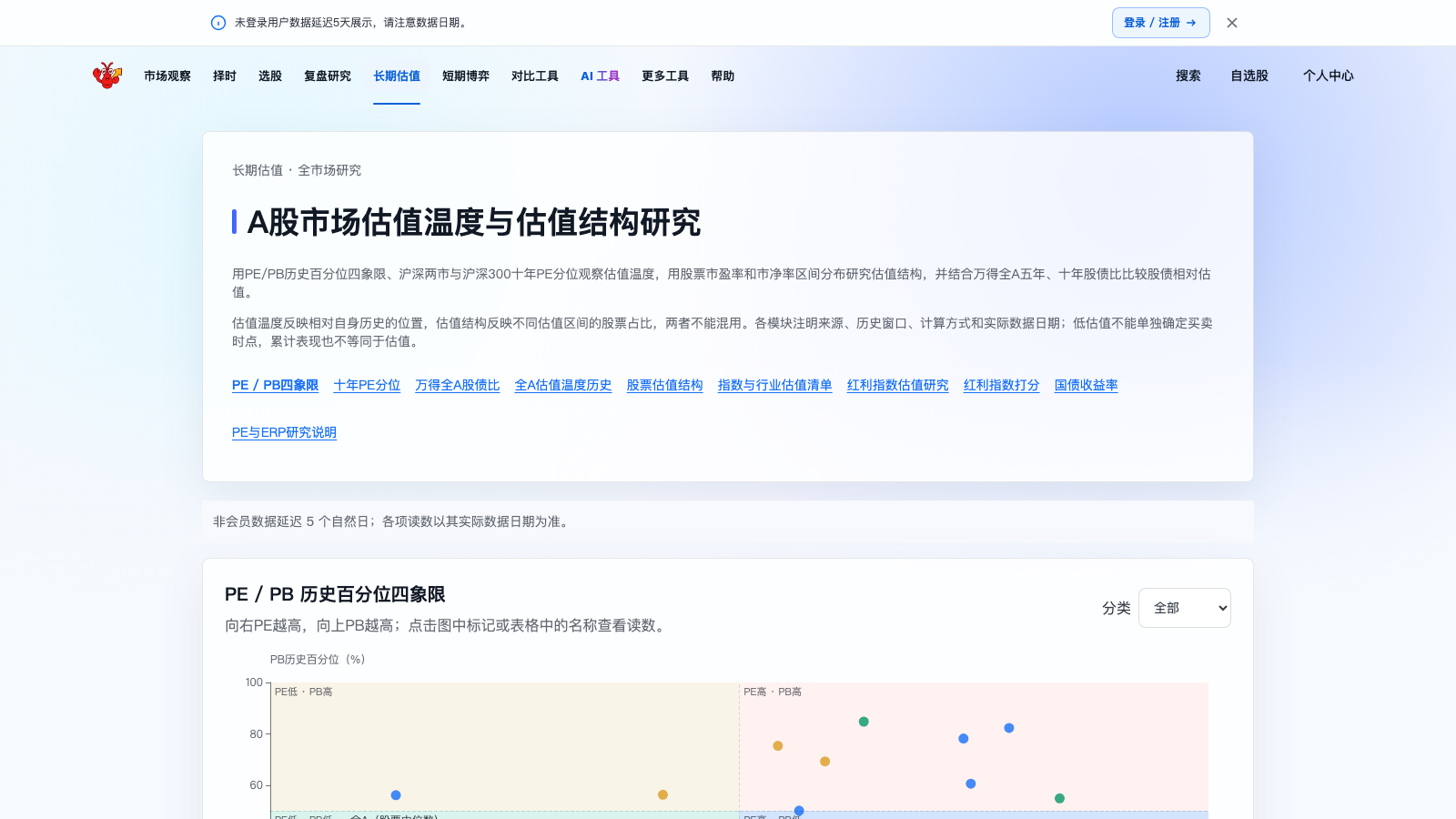
Task: Jump to the 万得全A股债比 section
Action: 458,385
